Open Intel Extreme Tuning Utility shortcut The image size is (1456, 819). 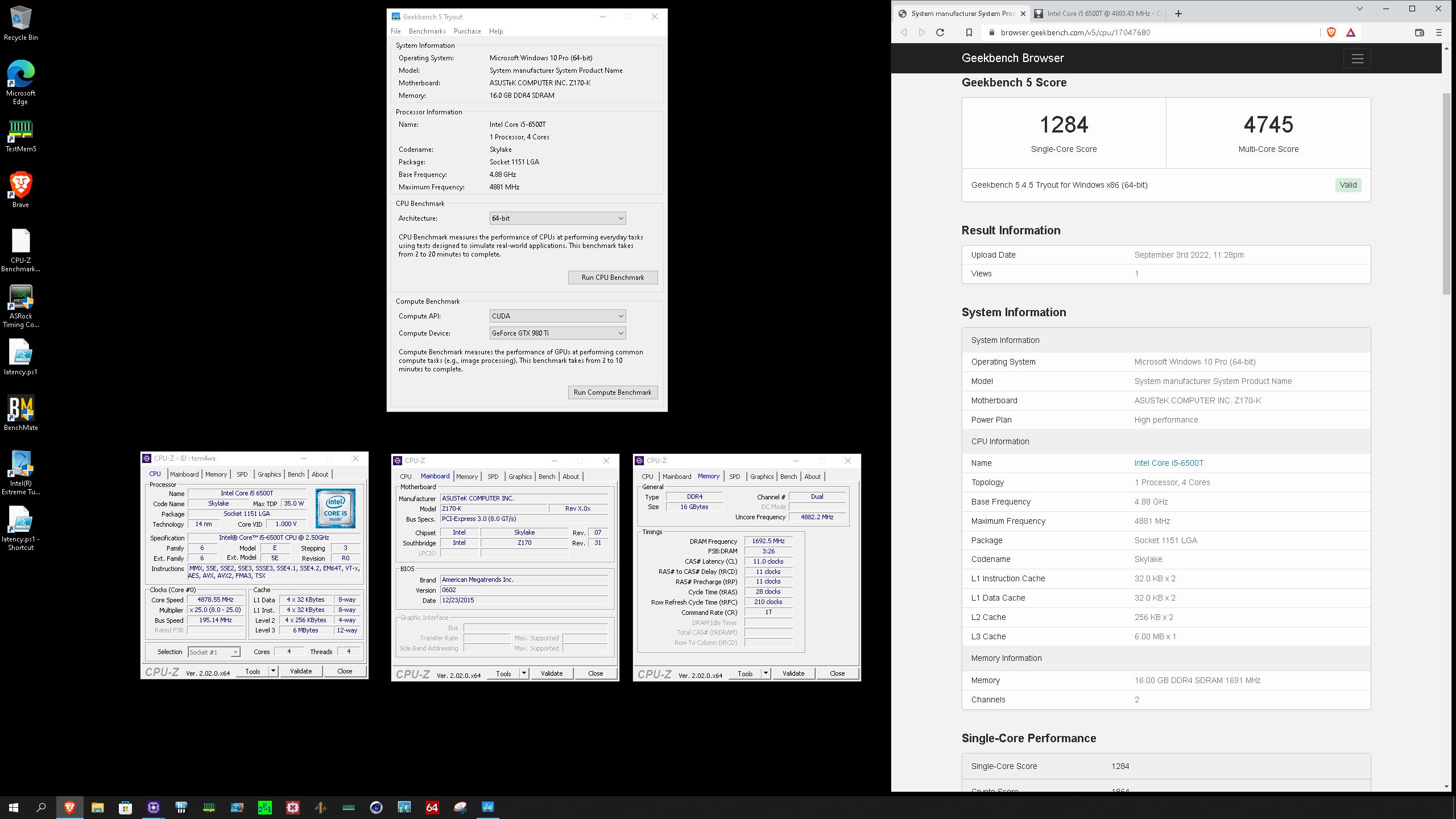pyautogui.click(x=21, y=473)
